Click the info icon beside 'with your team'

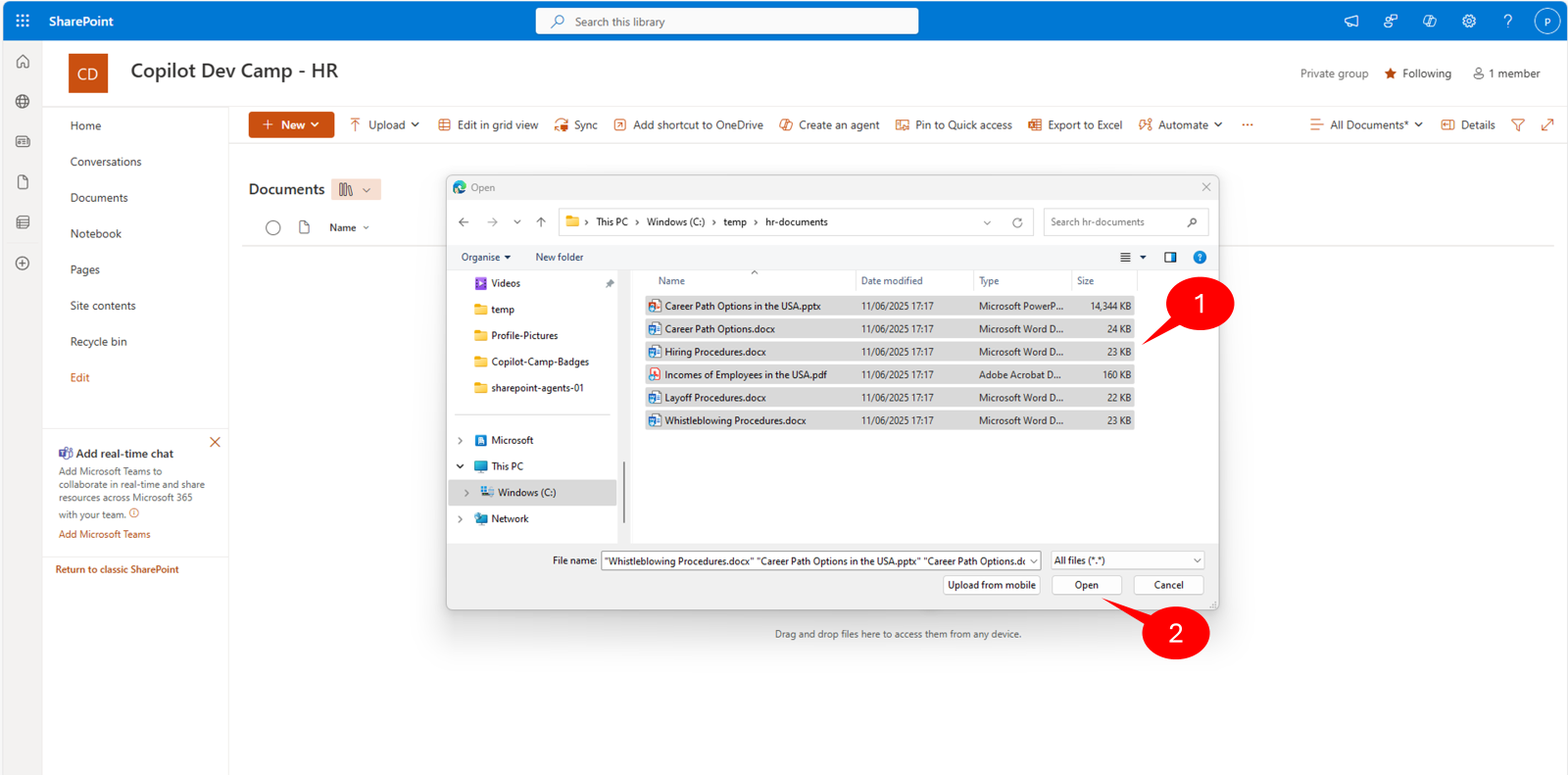(x=134, y=513)
